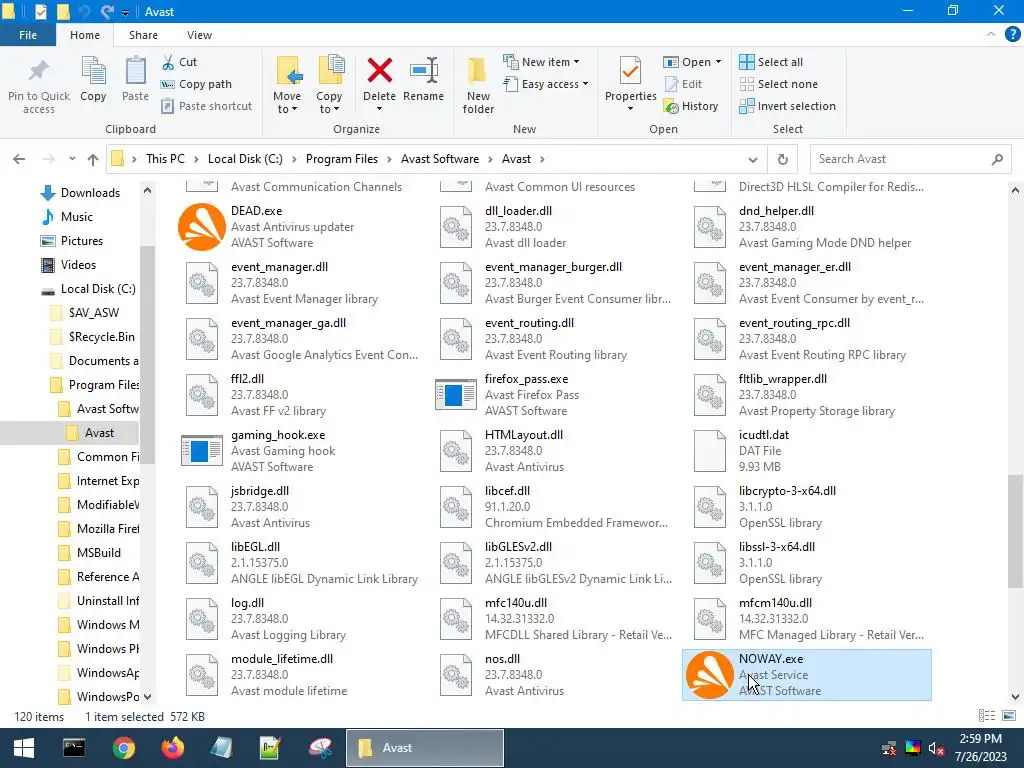Expand the New item dropdown

point(576,62)
